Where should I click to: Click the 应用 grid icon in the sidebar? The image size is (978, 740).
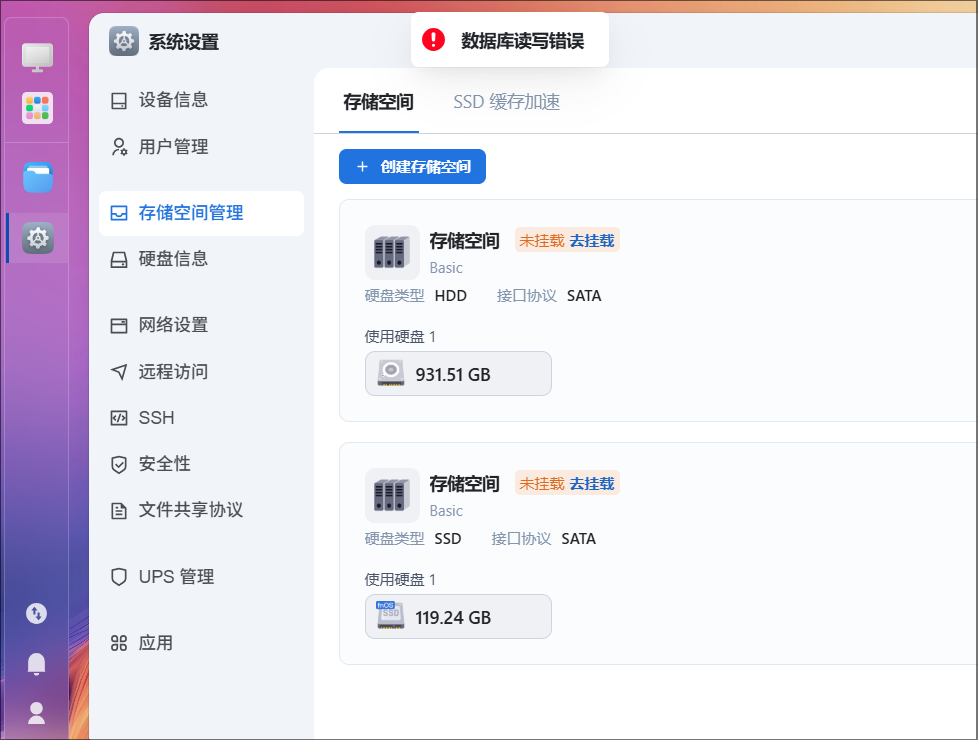click(x=119, y=643)
